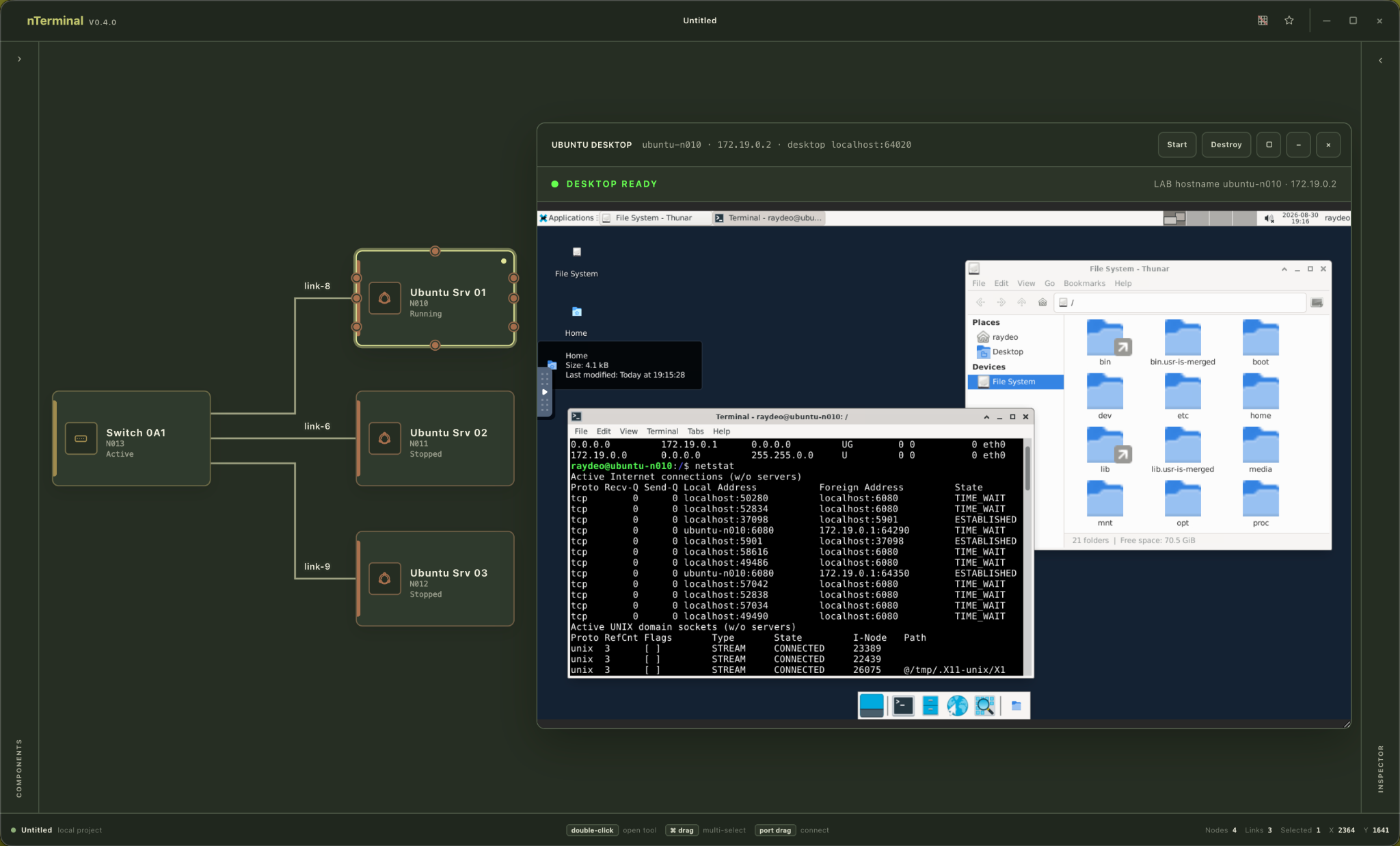Open Thunar Go menu
Viewport: 1400px width, 846px height.
coord(1049,283)
